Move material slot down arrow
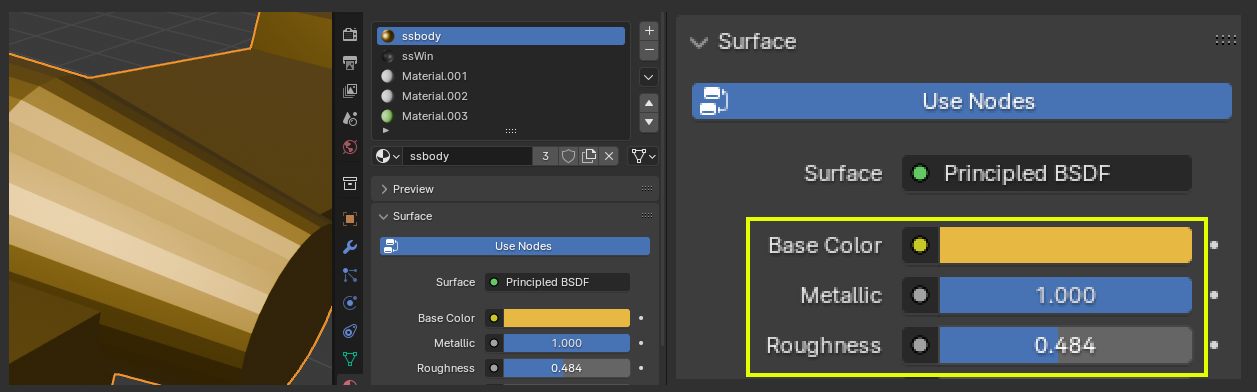 tap(649, 122)
